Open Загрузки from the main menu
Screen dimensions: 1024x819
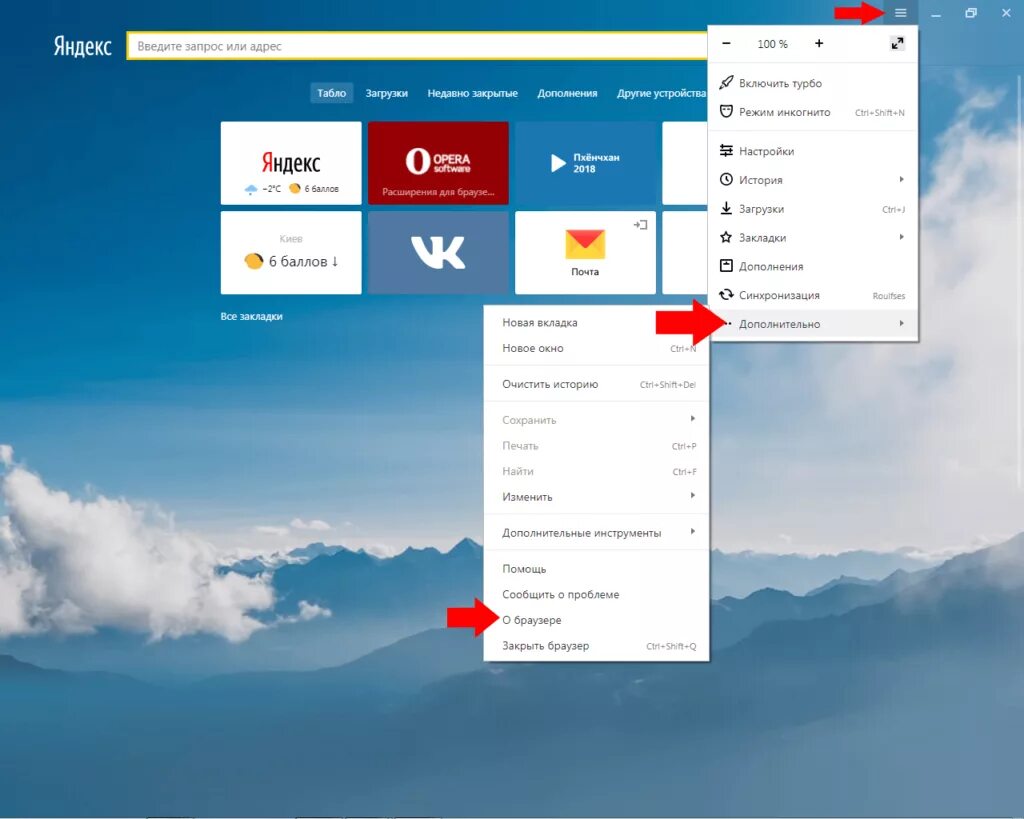coord(813,209)
